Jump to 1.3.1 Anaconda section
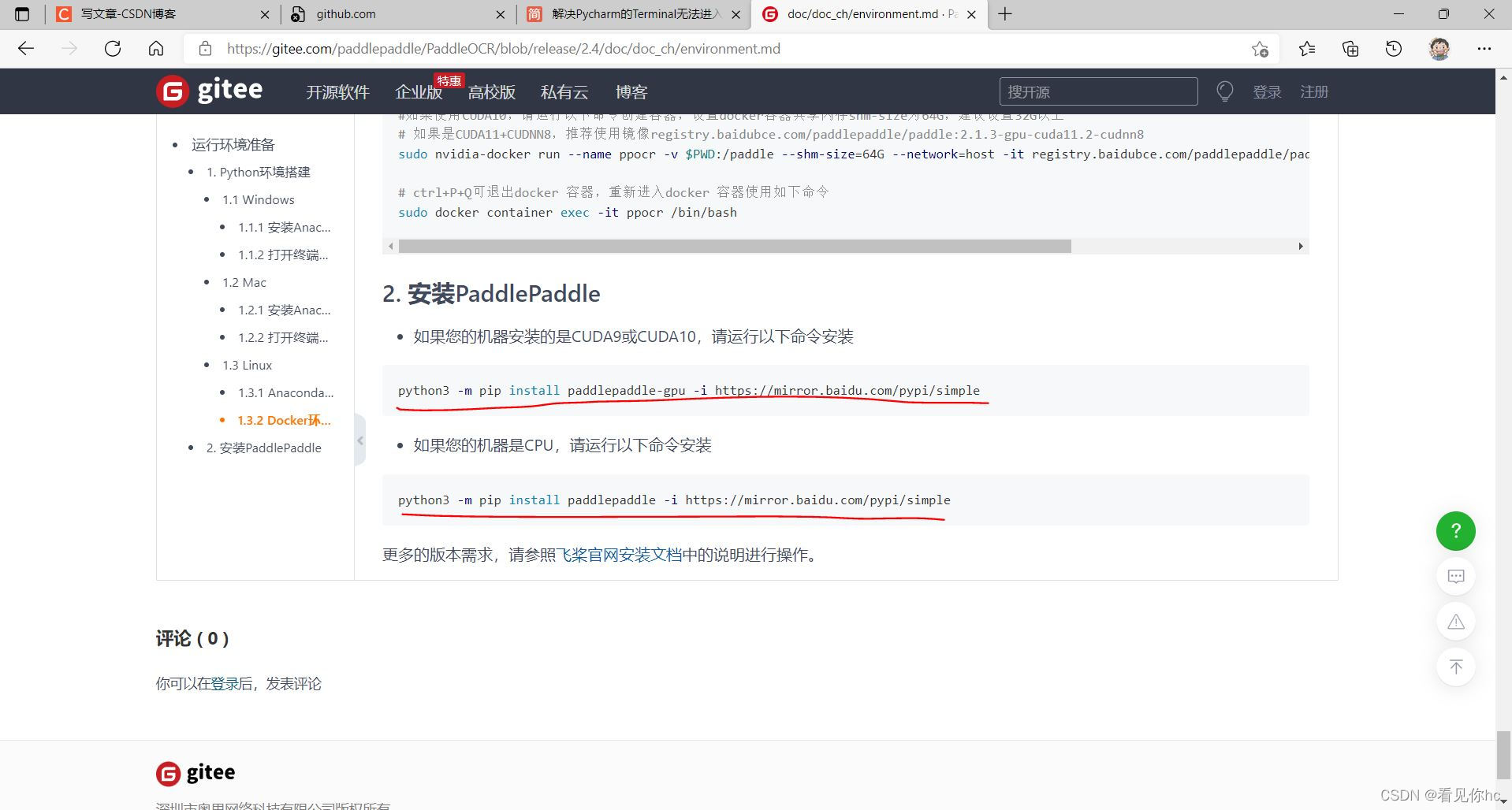This screenshot has width=1512, height=810. 286,392
